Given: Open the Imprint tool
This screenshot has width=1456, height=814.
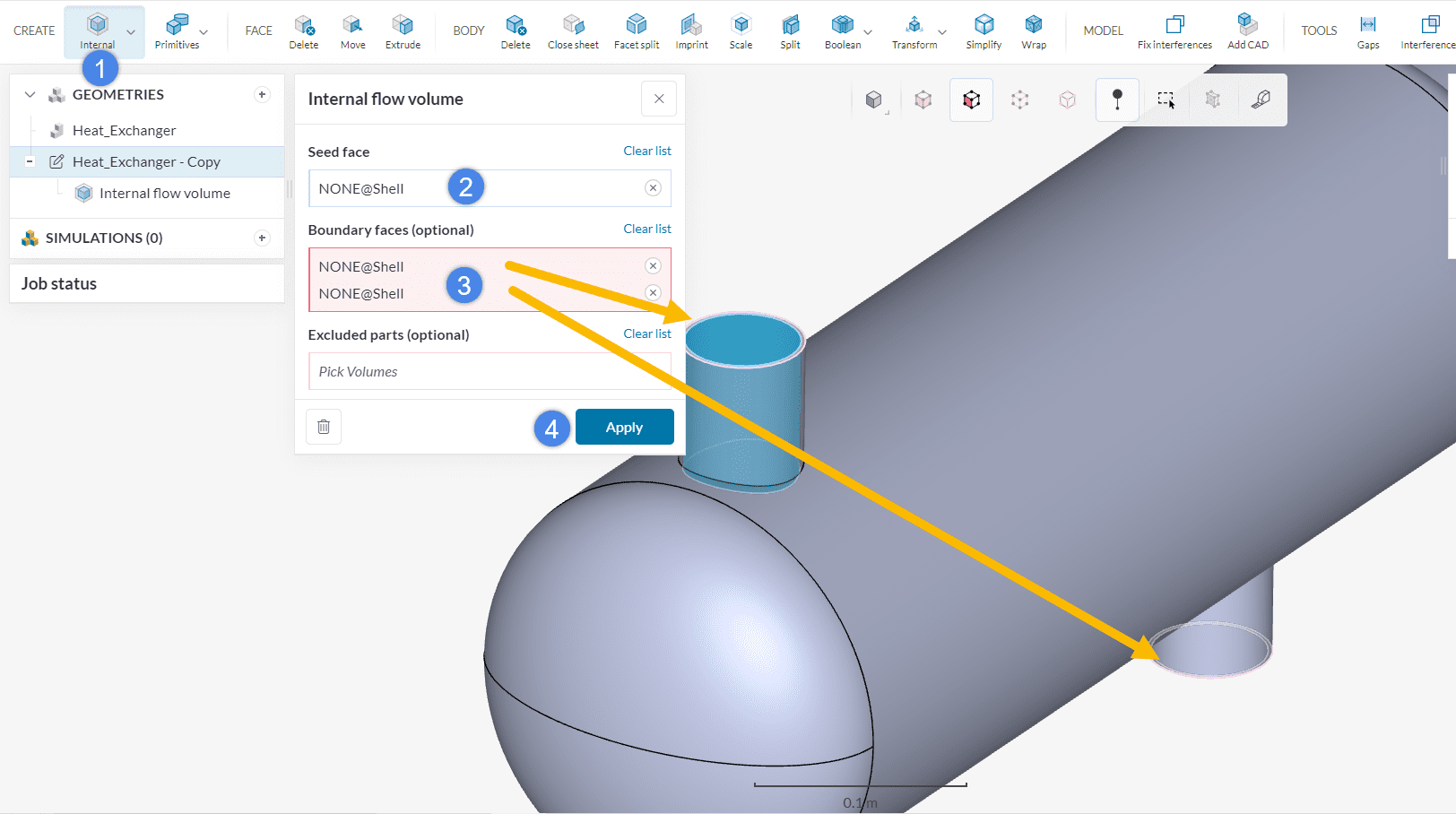Looking at the screenshot, I should (x=691, y=31).
